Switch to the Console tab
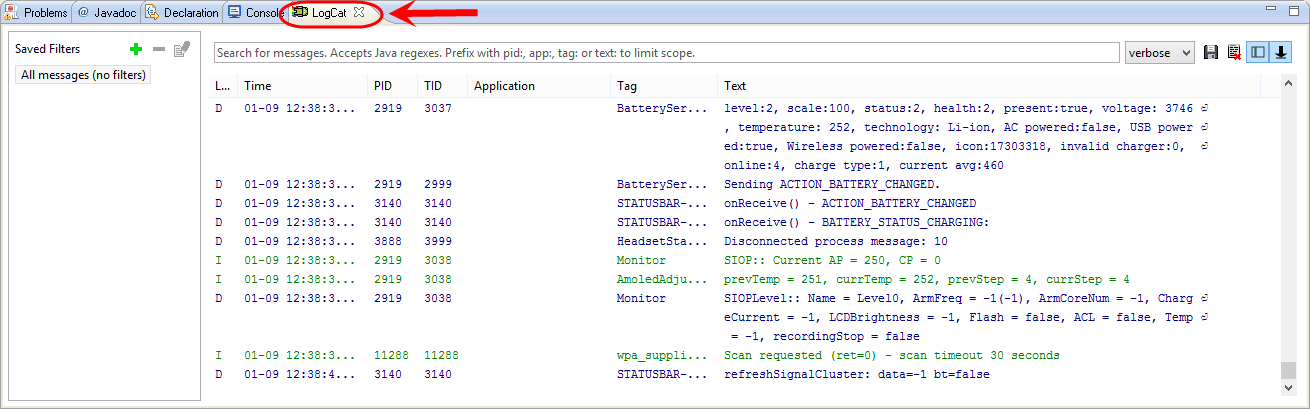1310x409 pixels. (255, 13)
